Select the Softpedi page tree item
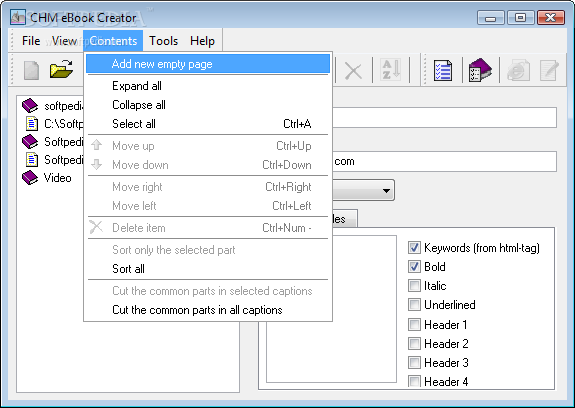The height and width of the screenshot is (408, 575). [x=55, y=160]
